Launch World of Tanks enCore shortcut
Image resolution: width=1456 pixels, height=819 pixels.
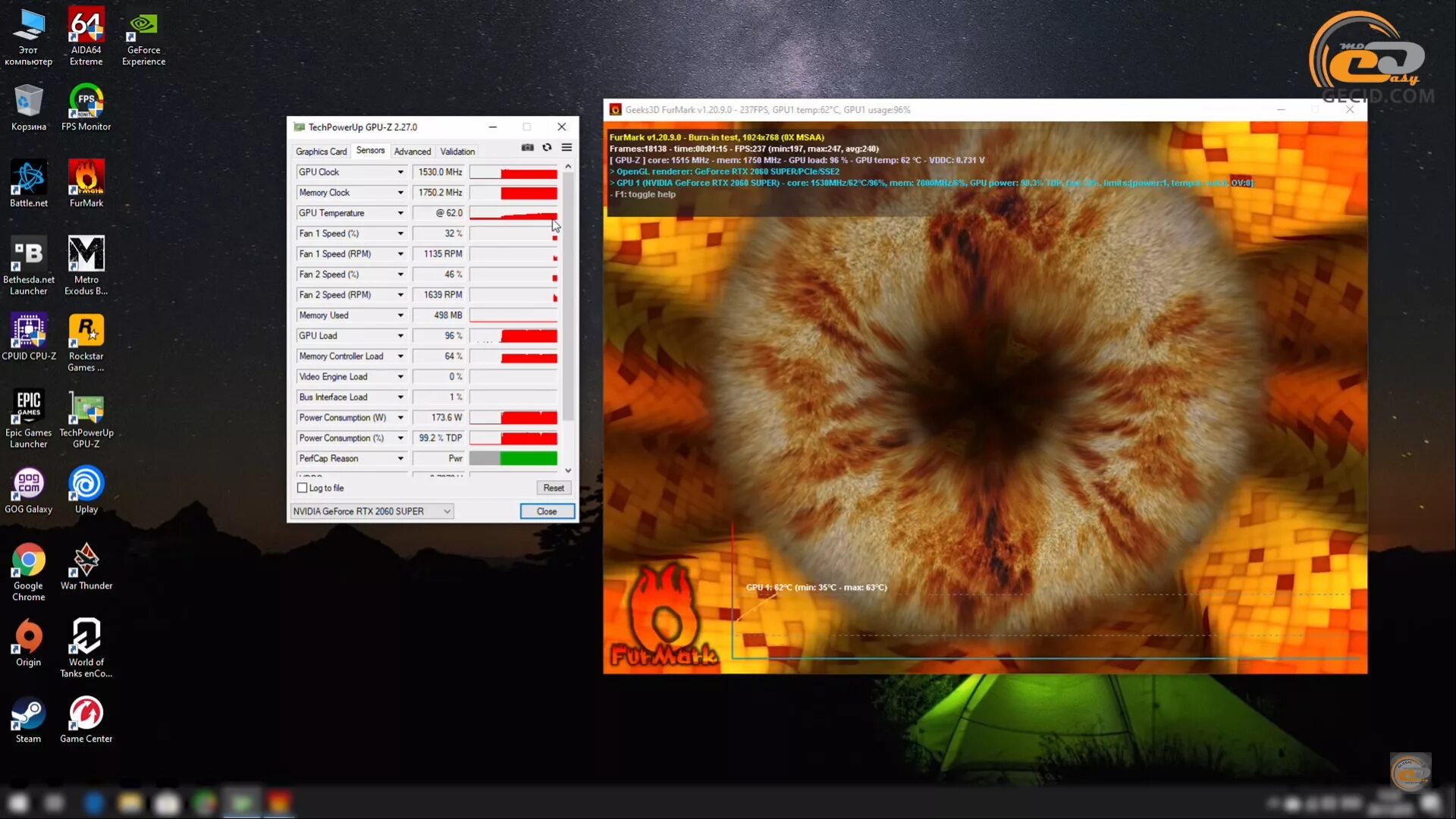tap(86, 648)
